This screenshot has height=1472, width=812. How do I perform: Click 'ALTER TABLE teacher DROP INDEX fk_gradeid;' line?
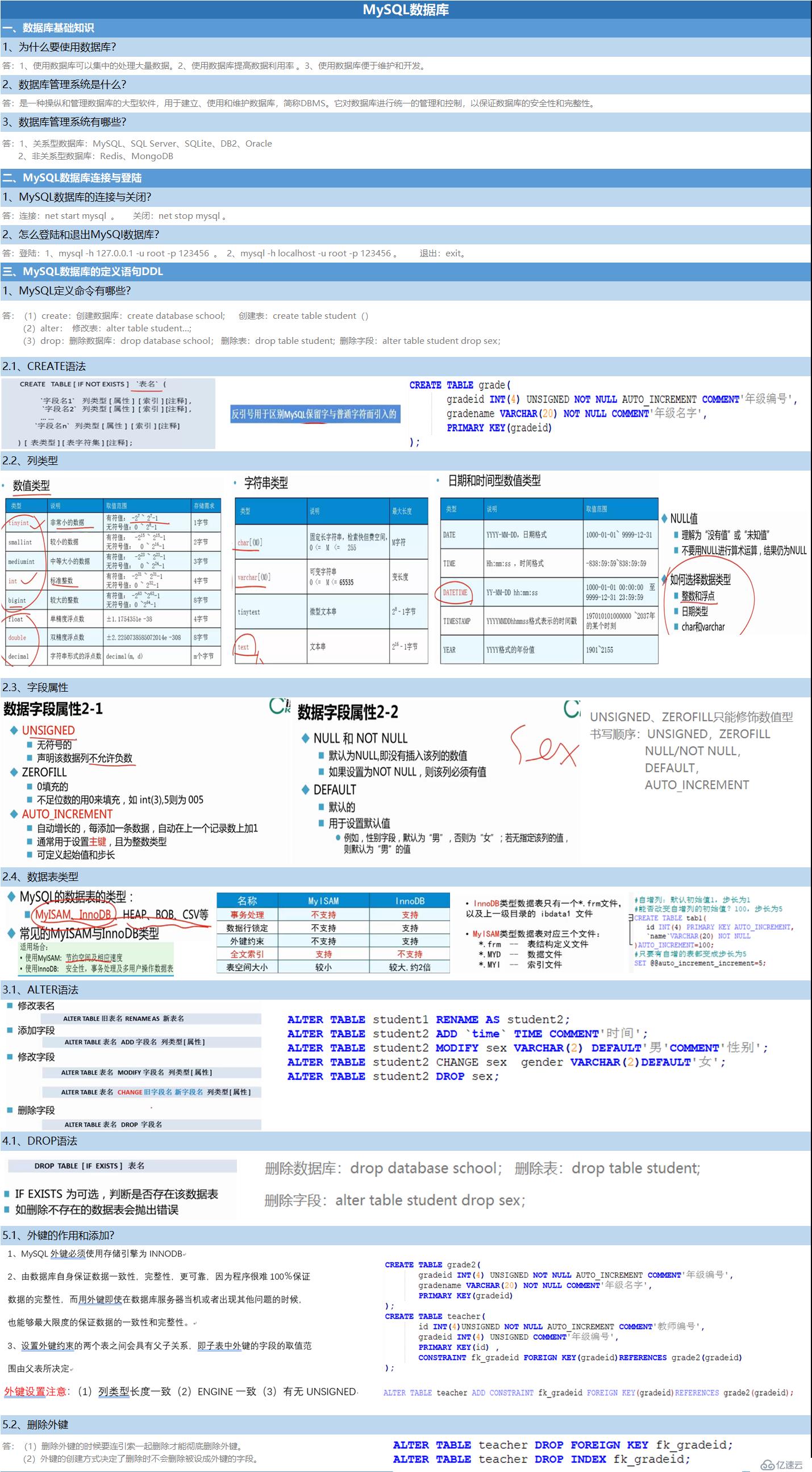coord(541,1459)
